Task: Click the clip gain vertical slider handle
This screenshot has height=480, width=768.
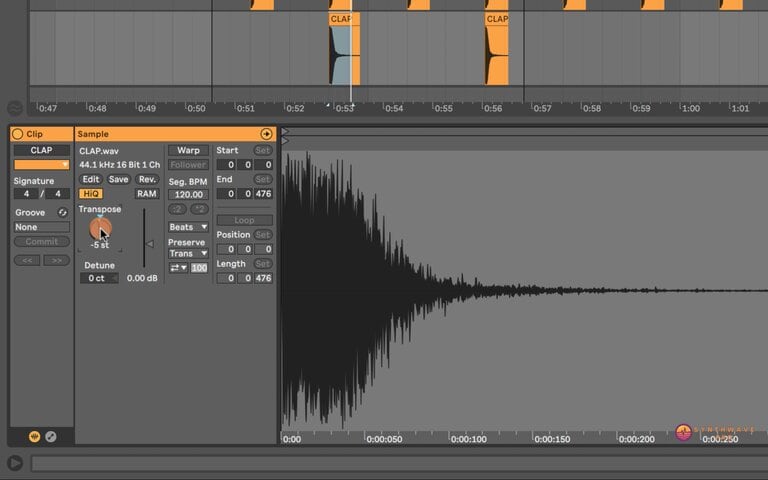Action: (150, 243)
